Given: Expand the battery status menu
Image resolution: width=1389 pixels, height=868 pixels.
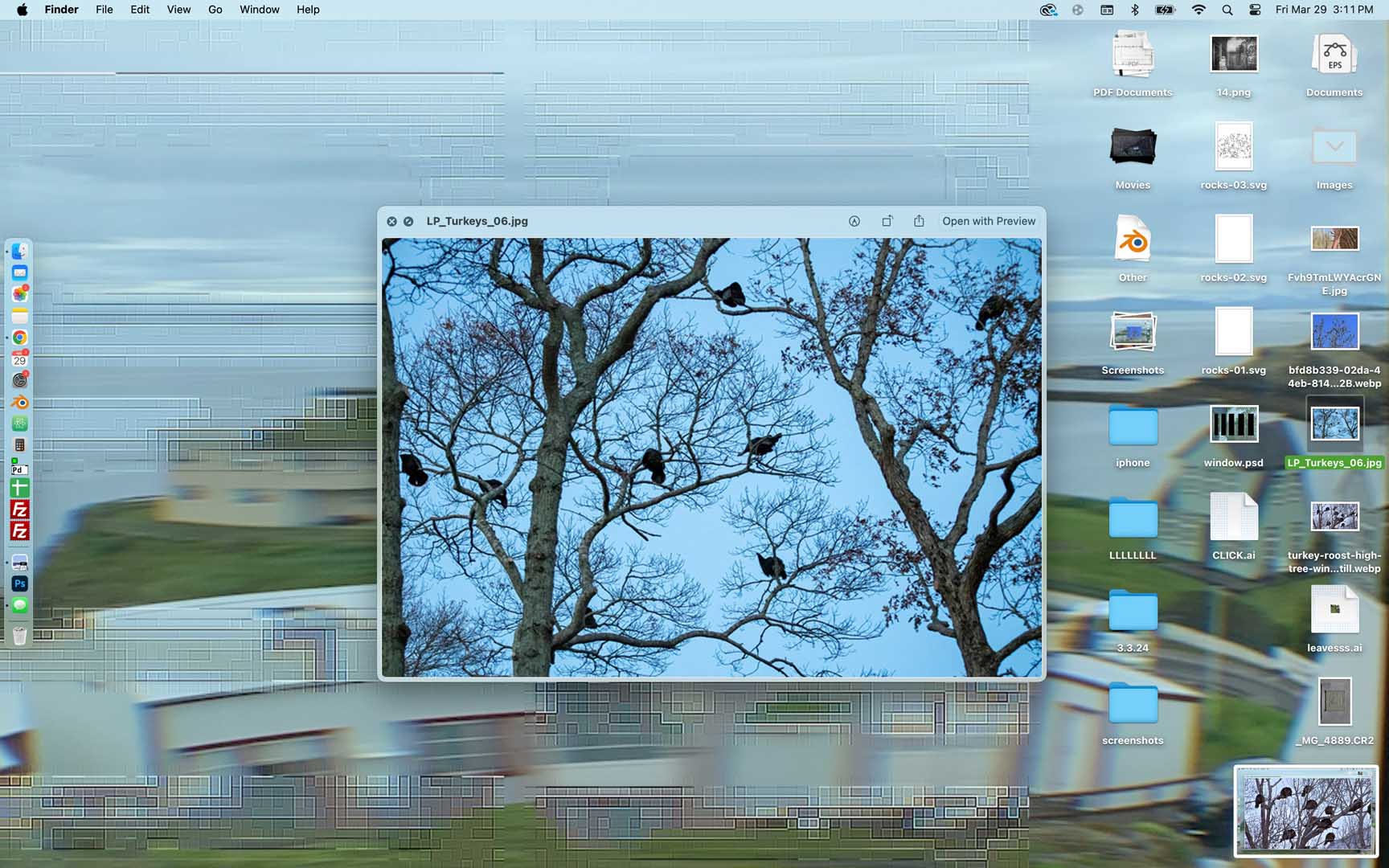Looking at the screenshot, I should (1165, 10).
